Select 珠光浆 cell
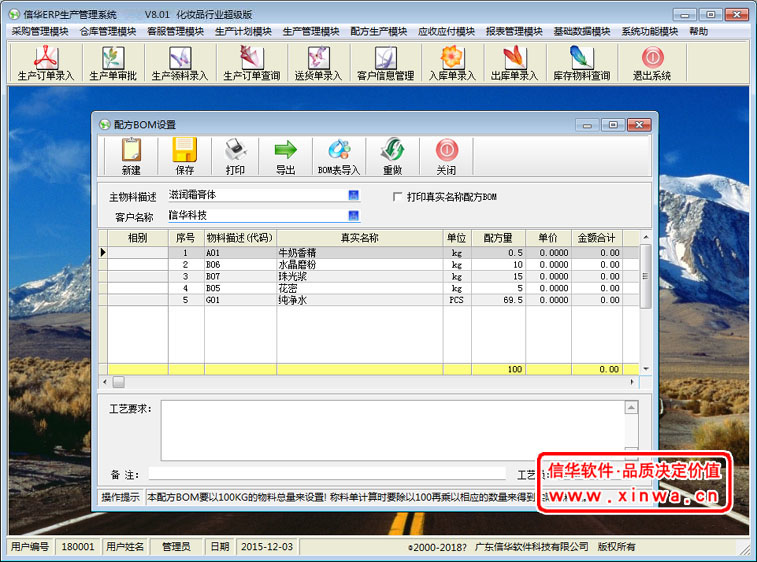757x562 pixels. (359, 276)
